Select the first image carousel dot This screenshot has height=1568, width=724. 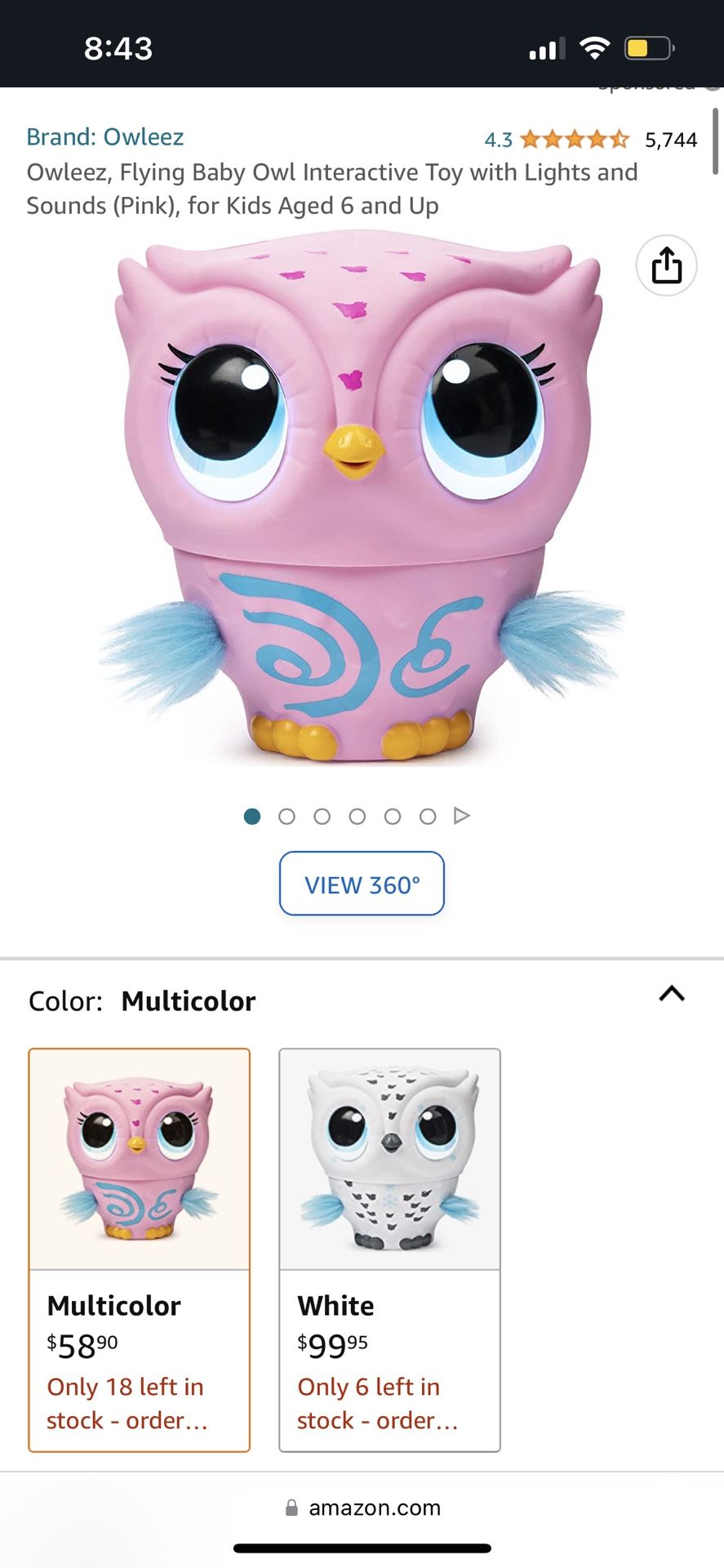click(x=252, y=817)
